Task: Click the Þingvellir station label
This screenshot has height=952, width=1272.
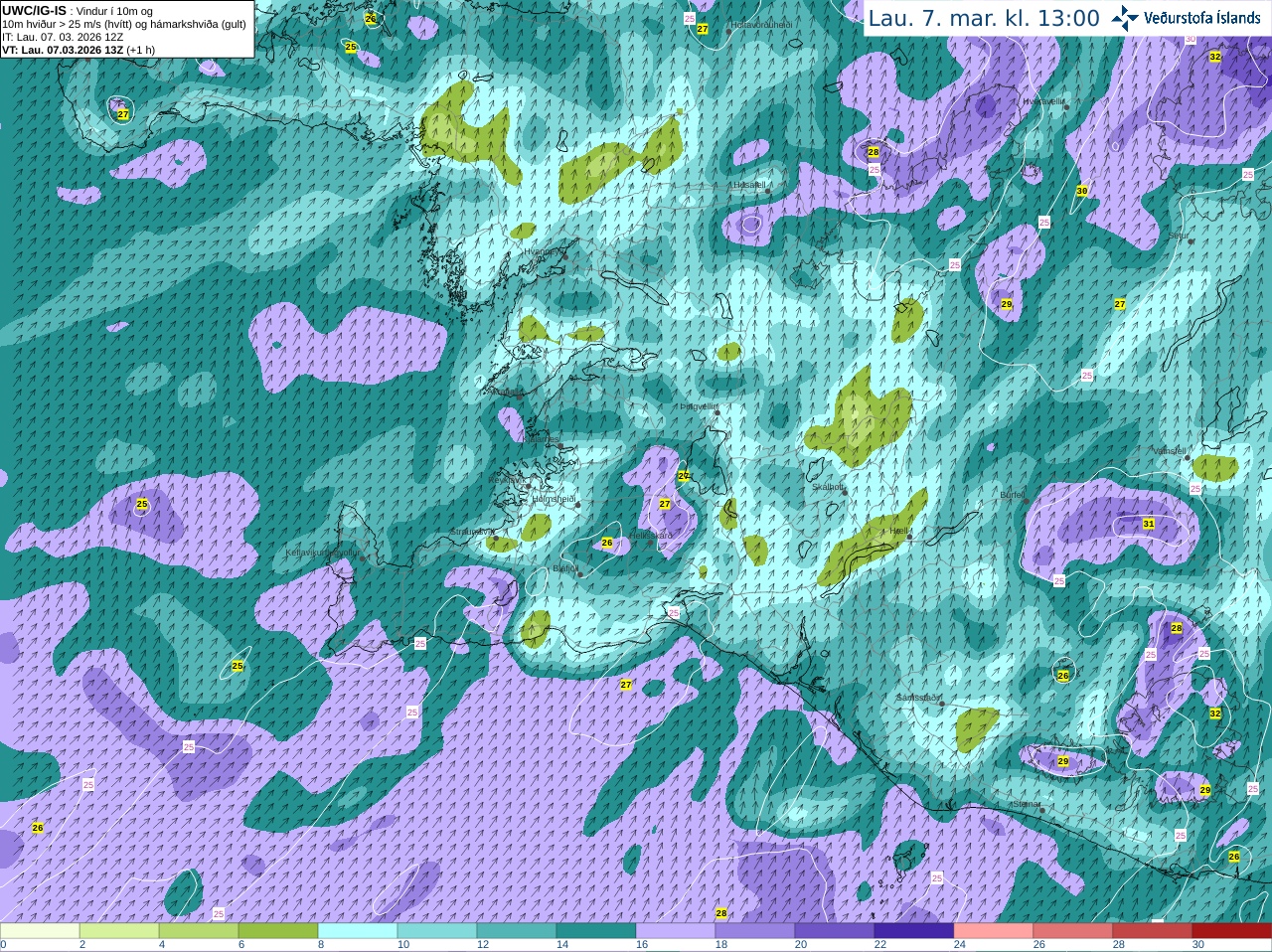Action: 698,406
